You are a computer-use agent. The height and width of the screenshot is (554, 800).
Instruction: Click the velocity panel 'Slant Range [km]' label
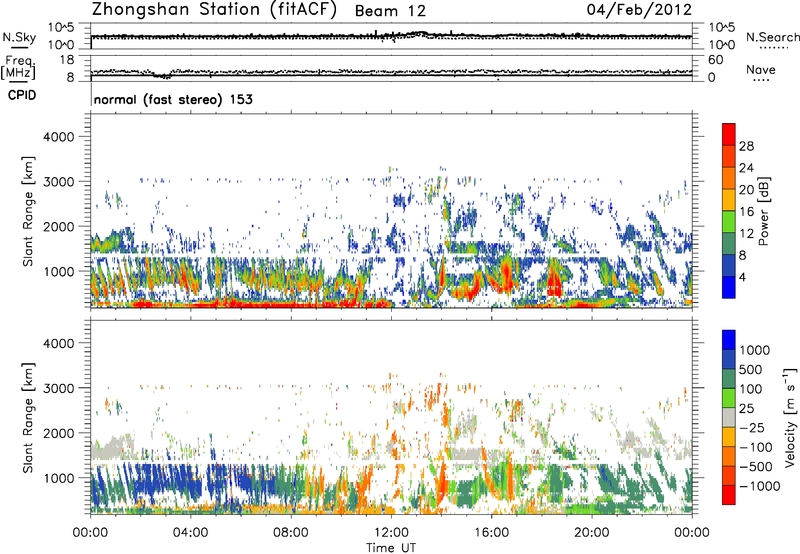click(x=28, y=417)
